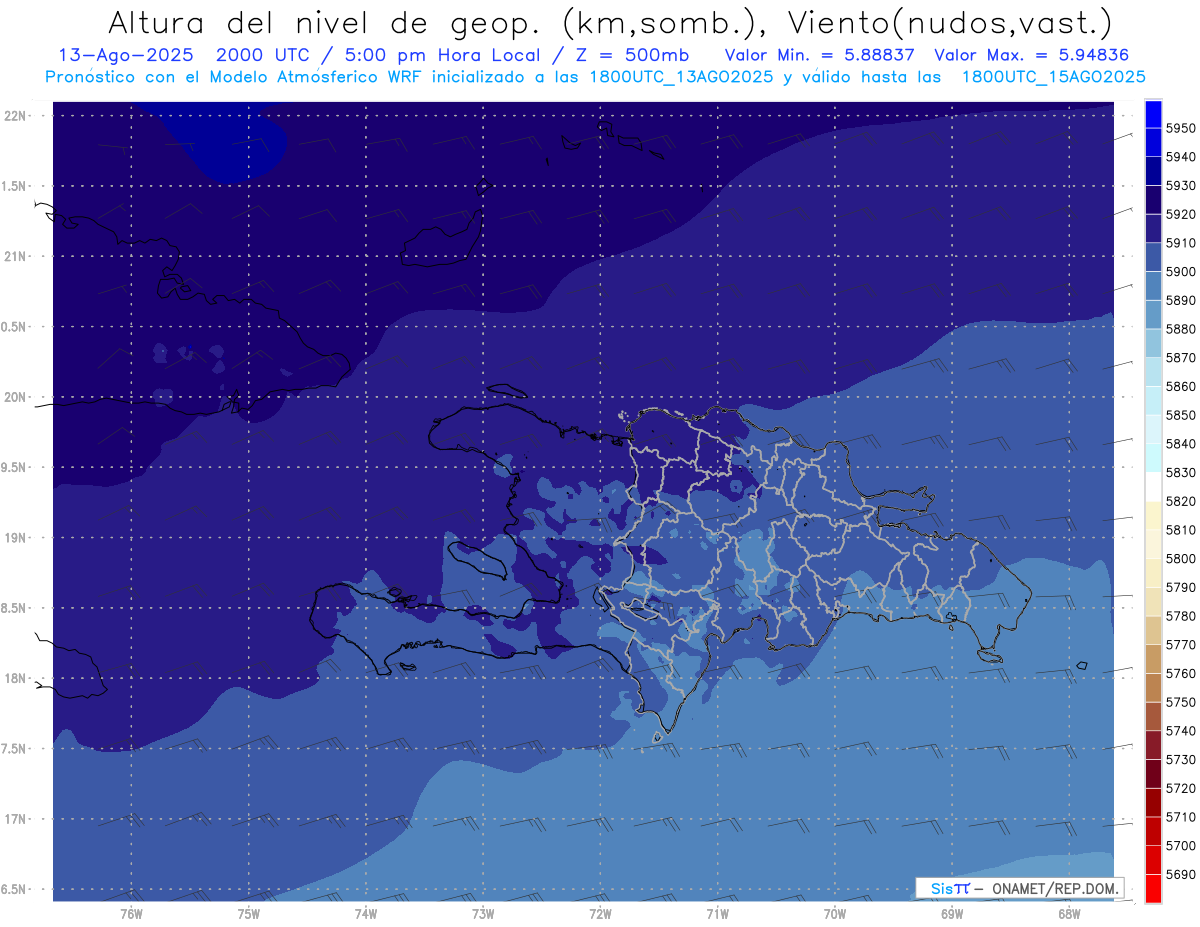
Task: Pick the bright red swatch below 5690
Action: (x=1153, y=889)
